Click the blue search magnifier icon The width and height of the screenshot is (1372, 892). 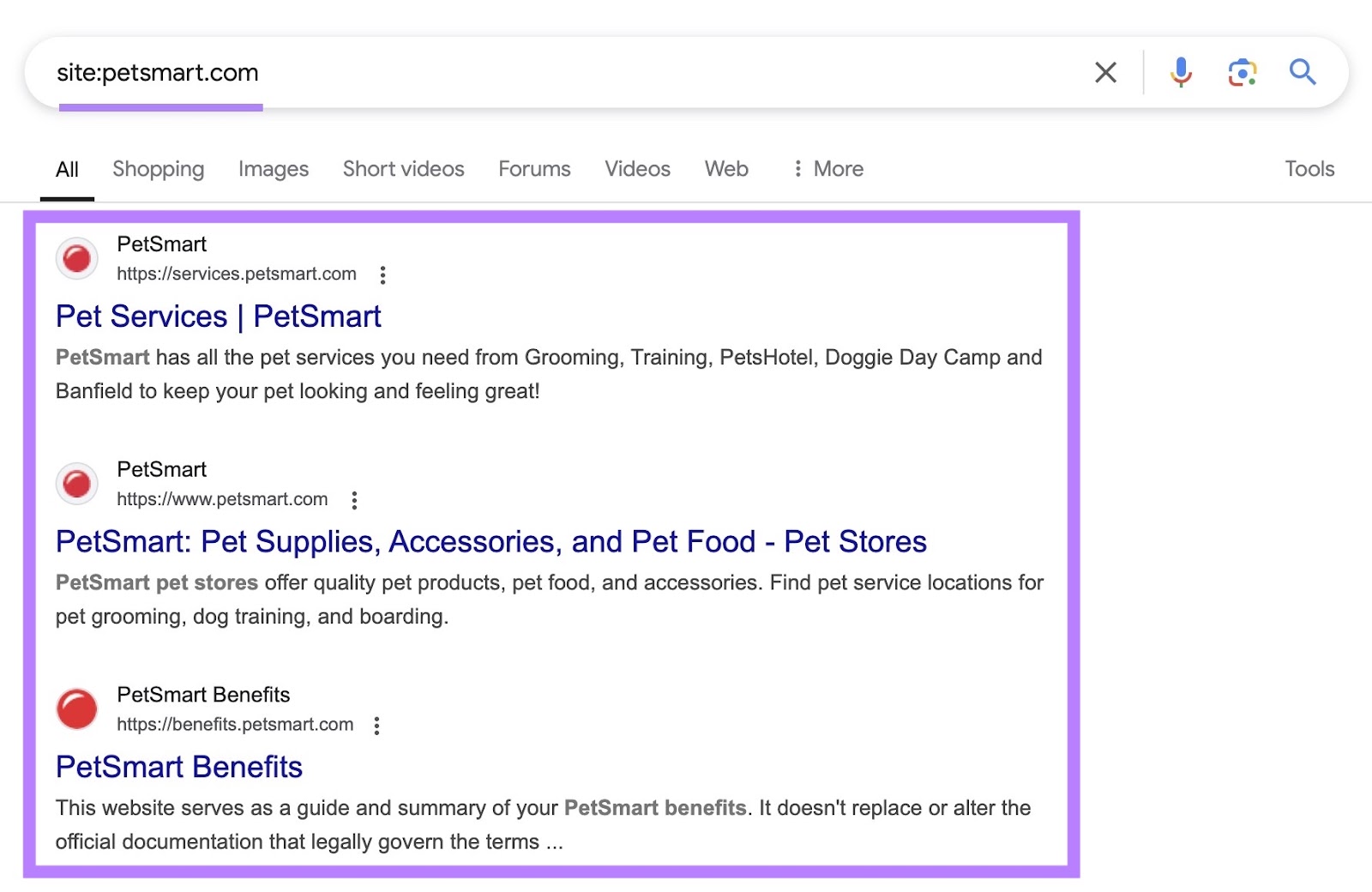[1303, 72]
